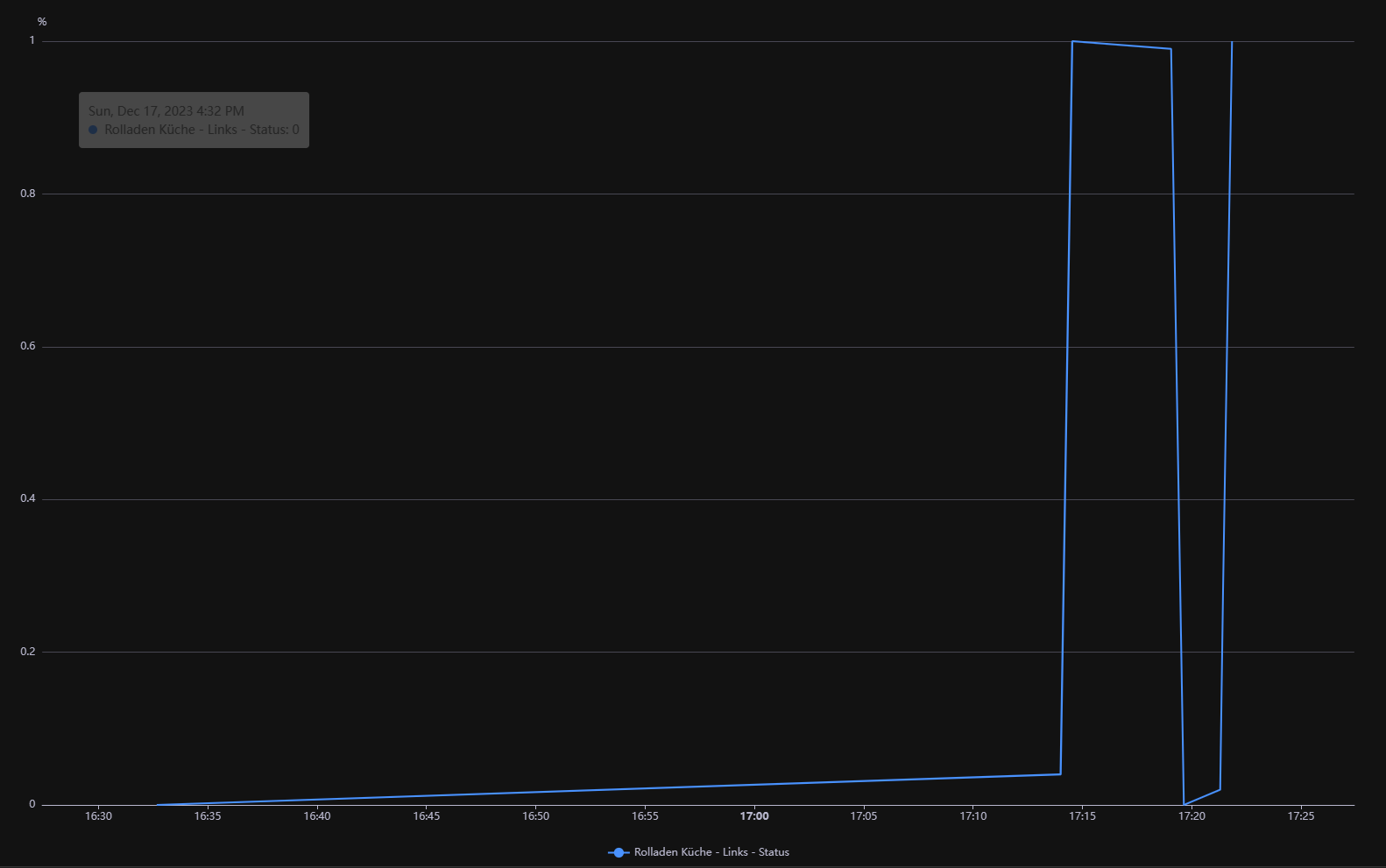This screenshot has height=868, width=1386.
Task: Click the 17:10 tick label
Action: 972,816
